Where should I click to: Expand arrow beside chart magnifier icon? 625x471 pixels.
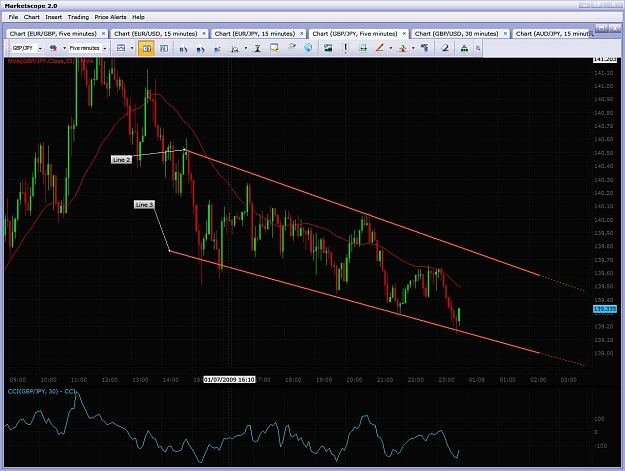click(246, 48)
